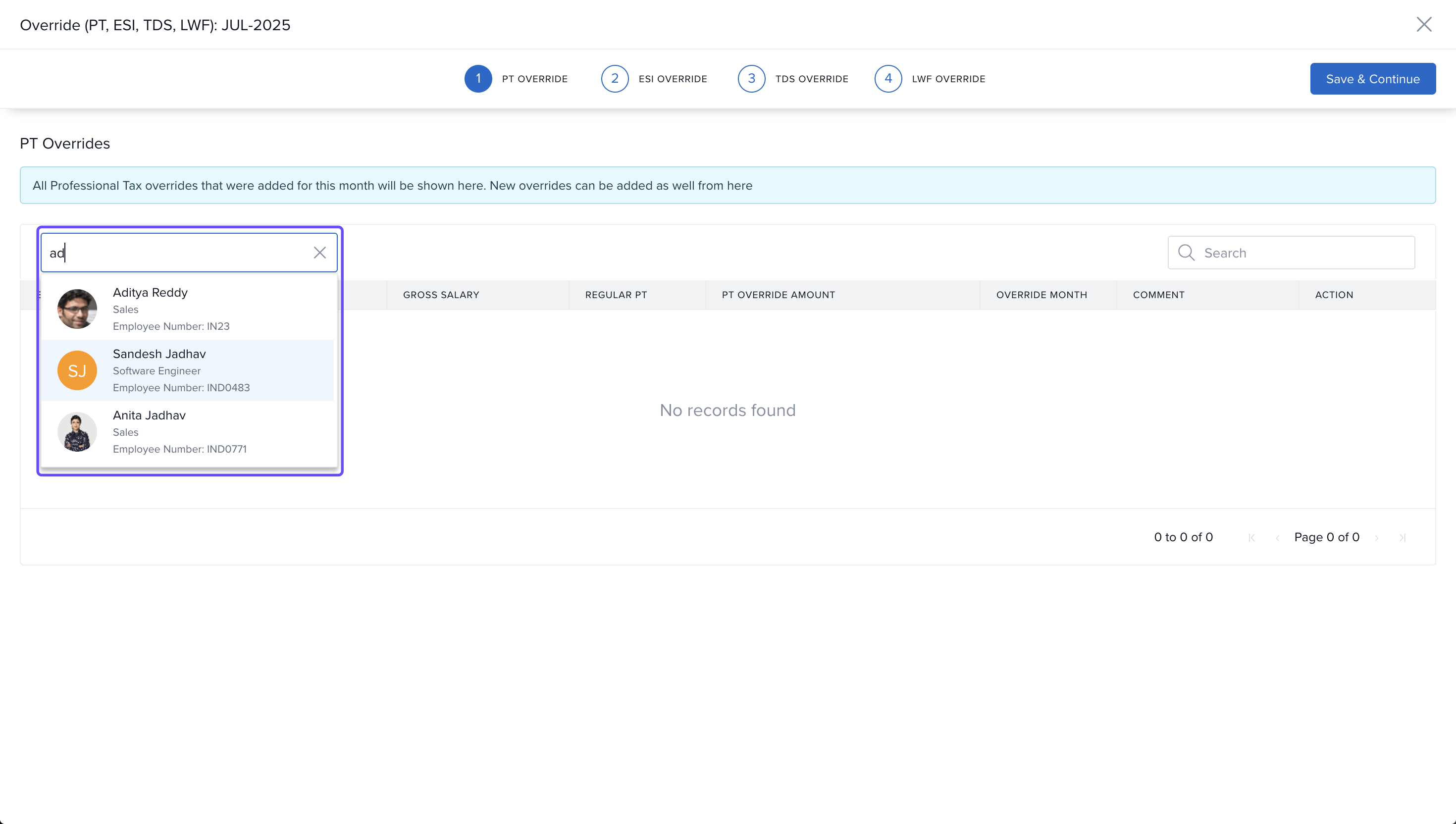Click the magnifier icon in Search box
The height and width of the screenshot is (824, 1456).
point(1186,253)
